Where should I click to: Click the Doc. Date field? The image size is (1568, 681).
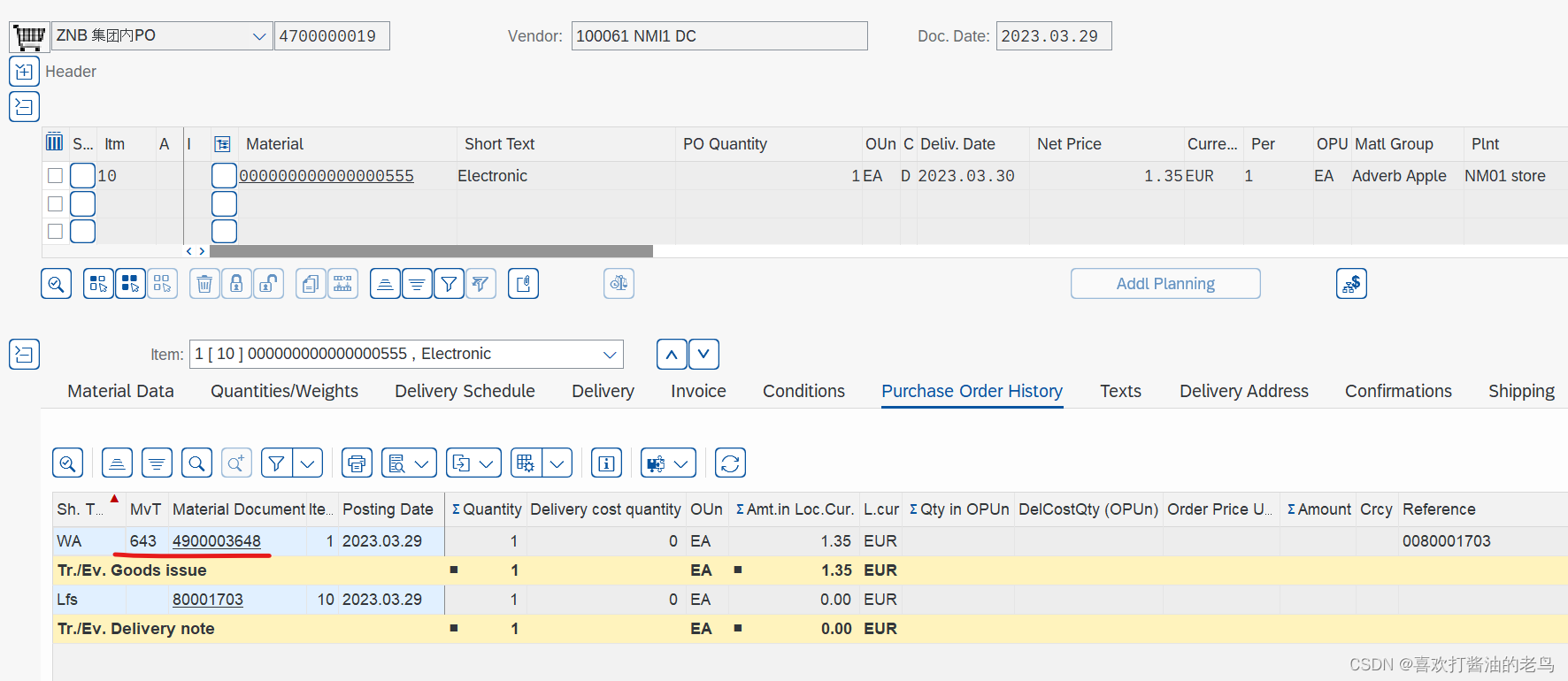(1054, 36)
